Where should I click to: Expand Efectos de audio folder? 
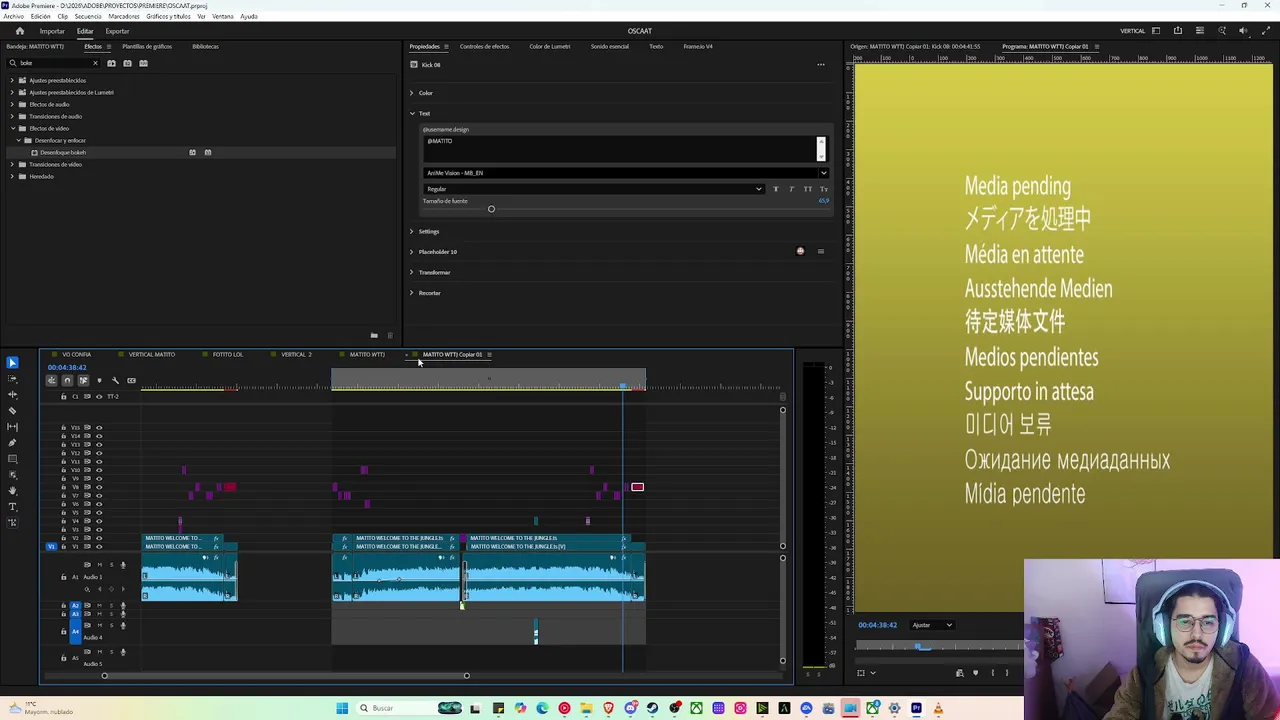tap(12, 104)
